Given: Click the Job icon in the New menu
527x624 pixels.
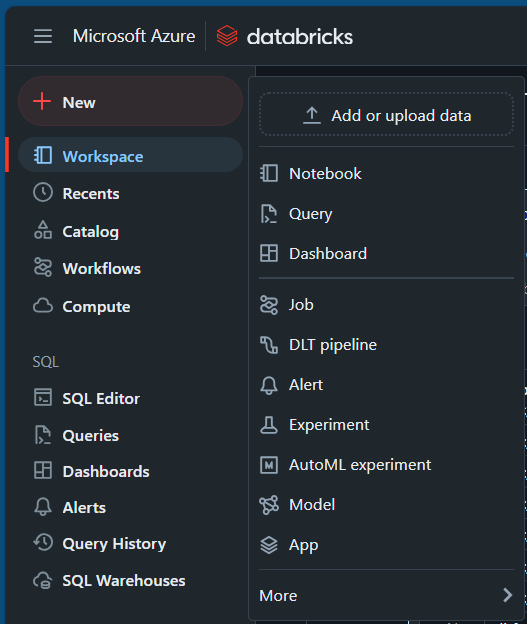Looking at the screenshot, I should tap(269, 305).
